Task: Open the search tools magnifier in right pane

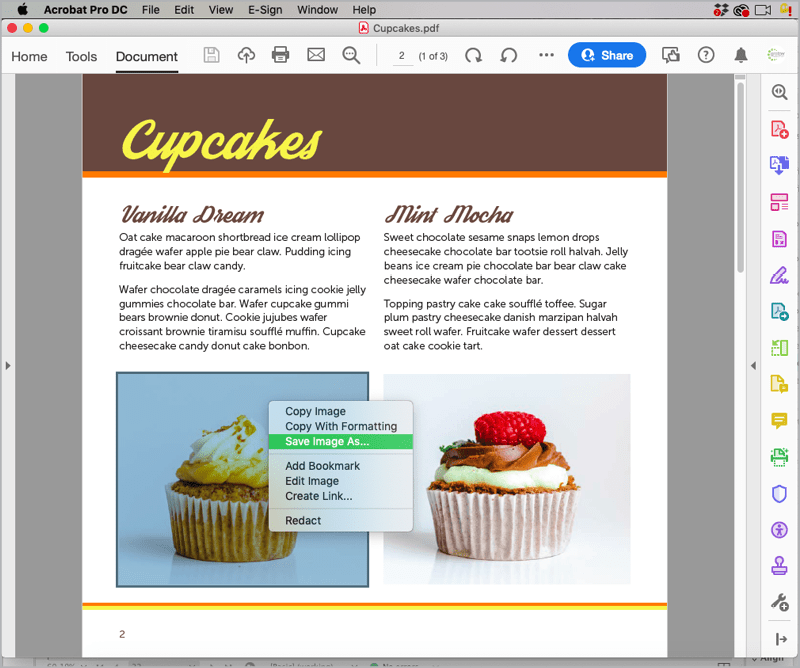Action: (x=779, y=92)
